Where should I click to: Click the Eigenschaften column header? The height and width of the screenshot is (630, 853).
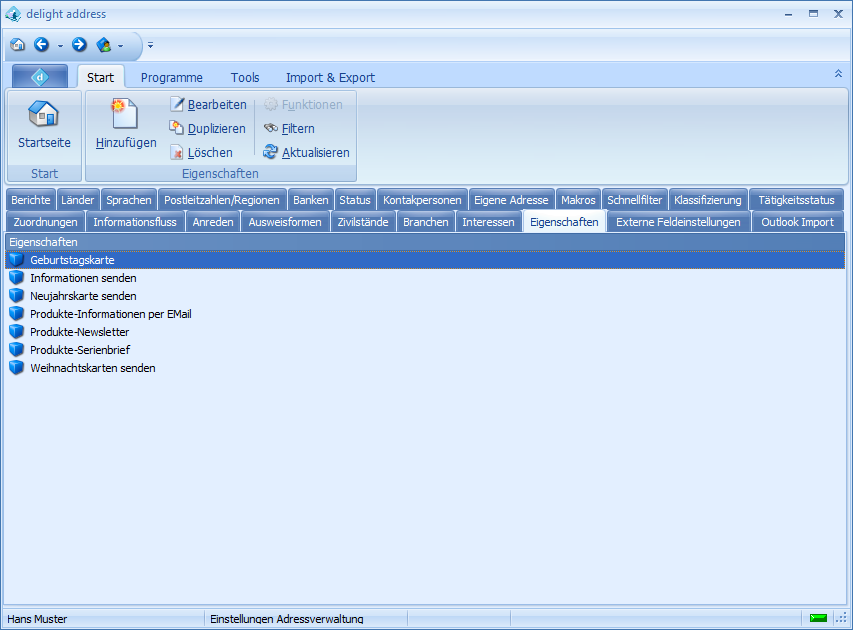click(44, 242)
